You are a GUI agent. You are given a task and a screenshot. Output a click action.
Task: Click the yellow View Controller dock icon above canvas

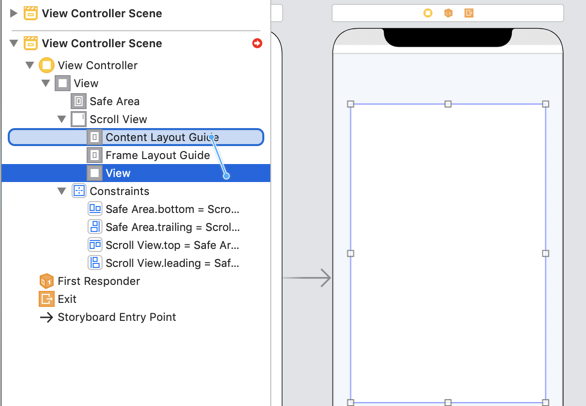tap(428, 13)
